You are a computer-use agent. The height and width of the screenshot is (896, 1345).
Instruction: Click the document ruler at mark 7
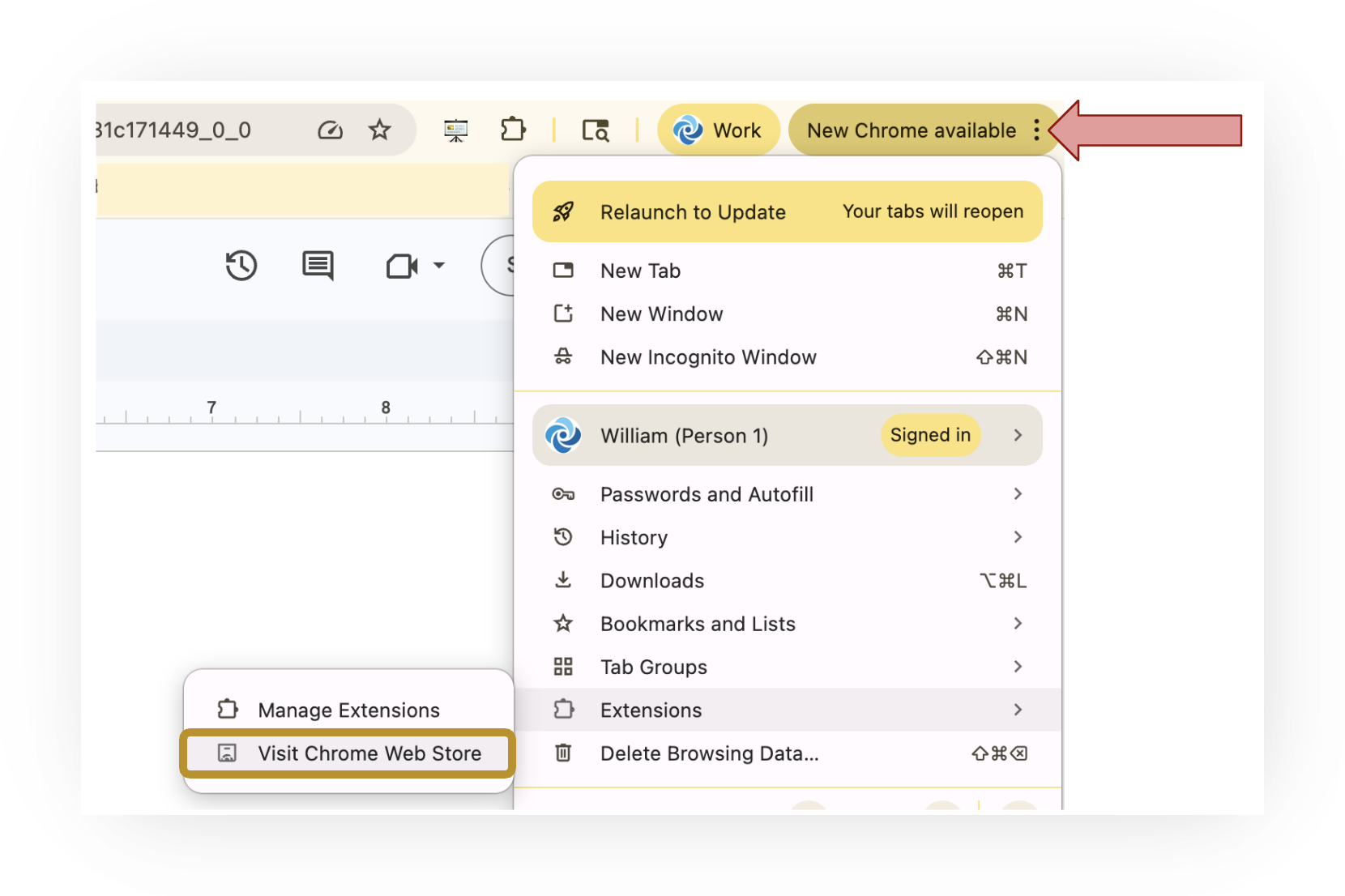click(211, 407)
